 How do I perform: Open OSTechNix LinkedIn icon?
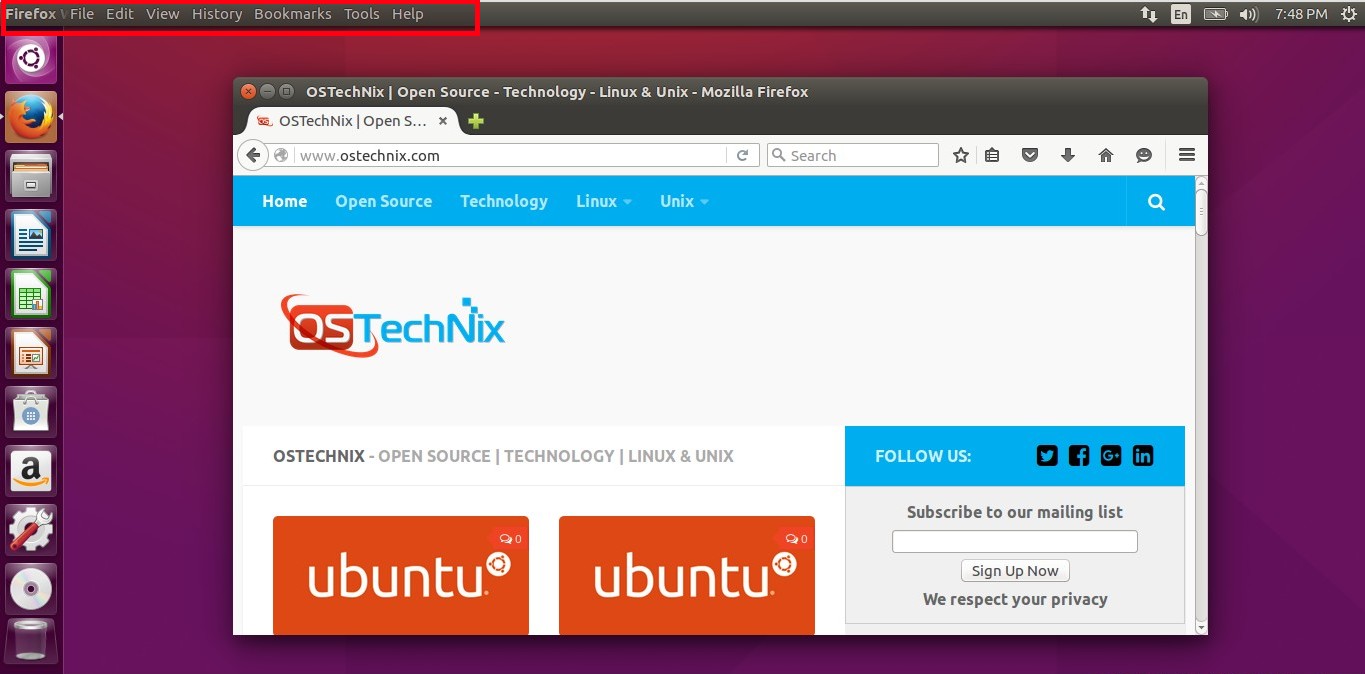coord(1143,456)
